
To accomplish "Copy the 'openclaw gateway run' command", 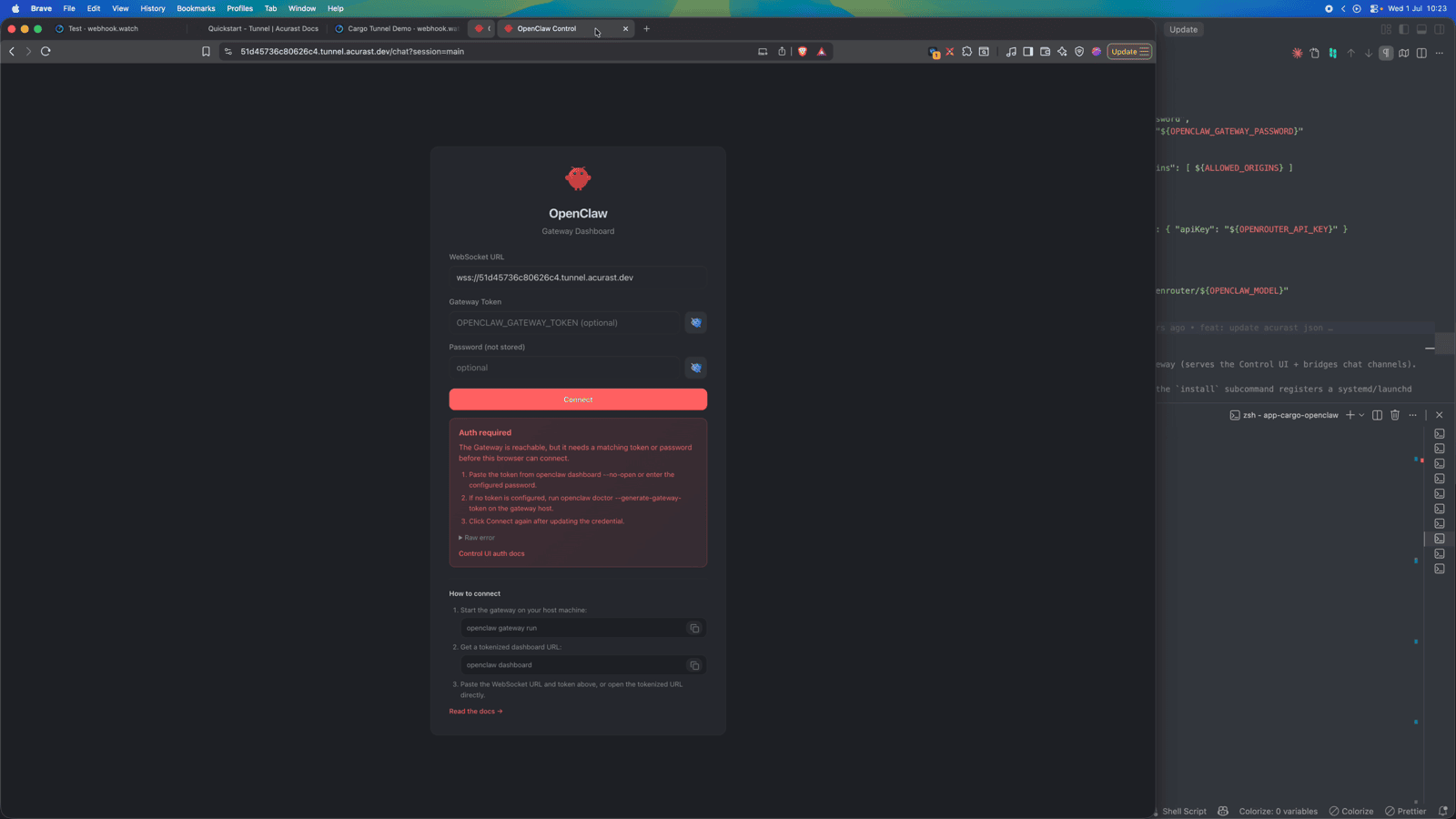I will pos(694,628).
